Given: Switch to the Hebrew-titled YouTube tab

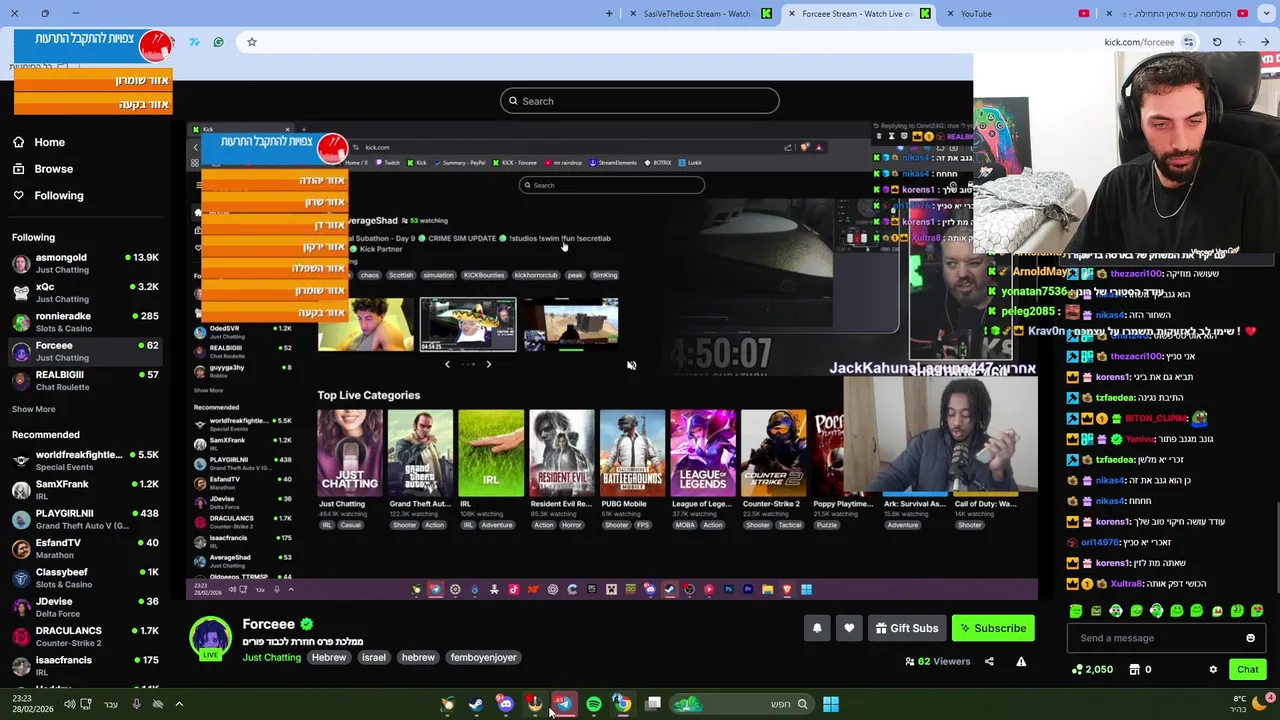Looking at the screenshot, I should tap(1177, 14).
